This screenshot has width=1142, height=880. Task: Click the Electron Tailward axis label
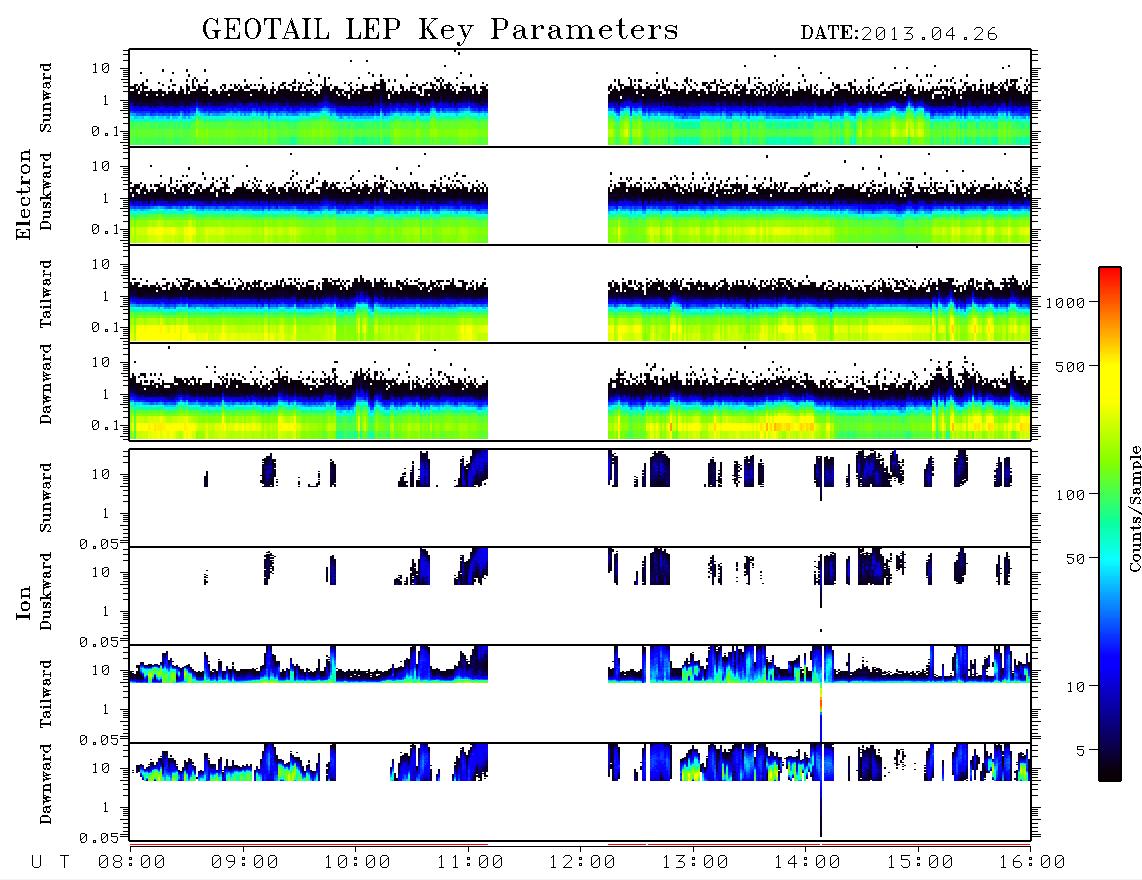(x=46, y=294)
